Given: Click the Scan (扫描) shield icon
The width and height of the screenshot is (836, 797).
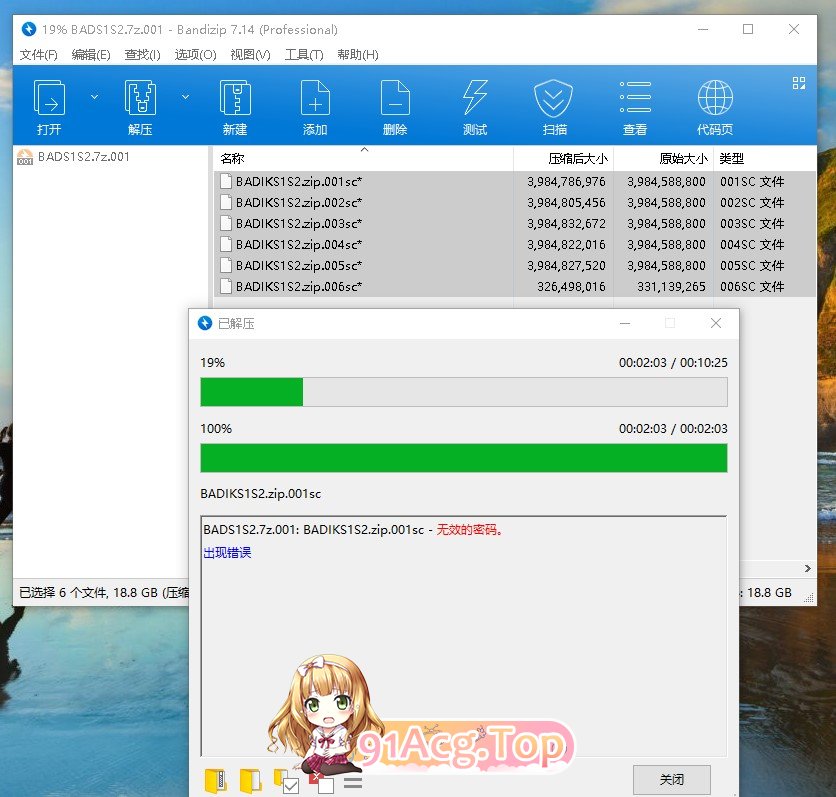Looking at the screenshot, I should 554,107.
